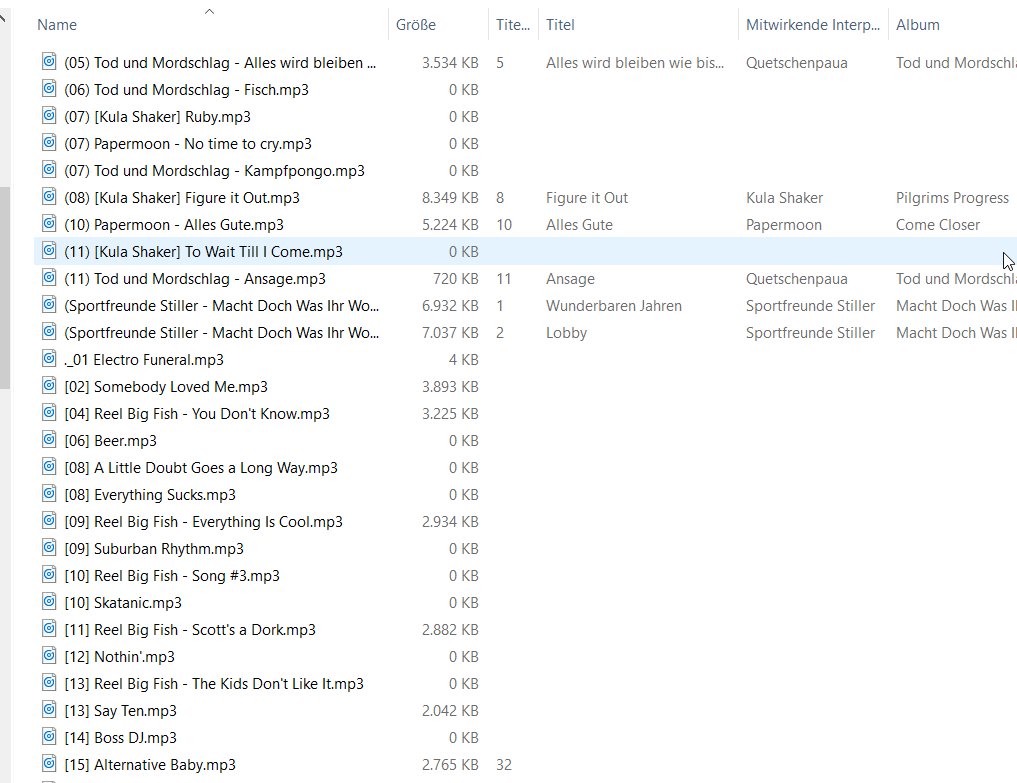Click the icon of Reel Big Fish - Song #3.mp3
This screenshot has height=783, width=1017.
49,575
